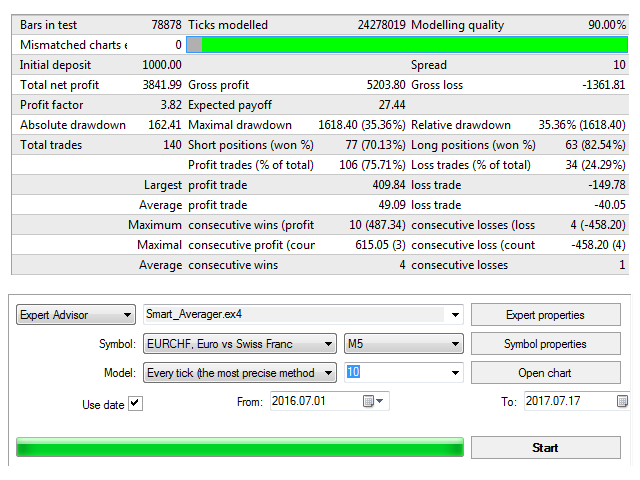Select the Gross loss value -1361.81
The image size is (640, 480).
pyautogui.click(x=604, y=85)
